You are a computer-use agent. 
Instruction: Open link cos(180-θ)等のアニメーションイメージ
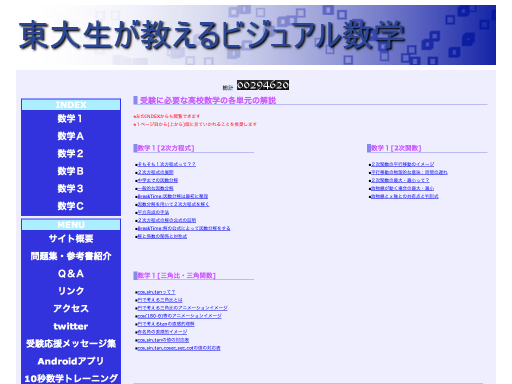(179, 316)
